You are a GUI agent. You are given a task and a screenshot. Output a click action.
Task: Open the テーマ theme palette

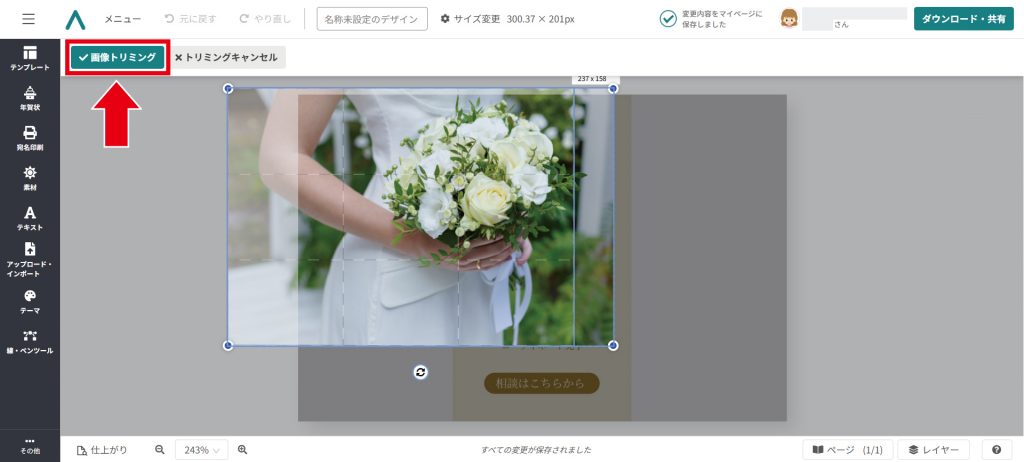[x=30, y=301]
